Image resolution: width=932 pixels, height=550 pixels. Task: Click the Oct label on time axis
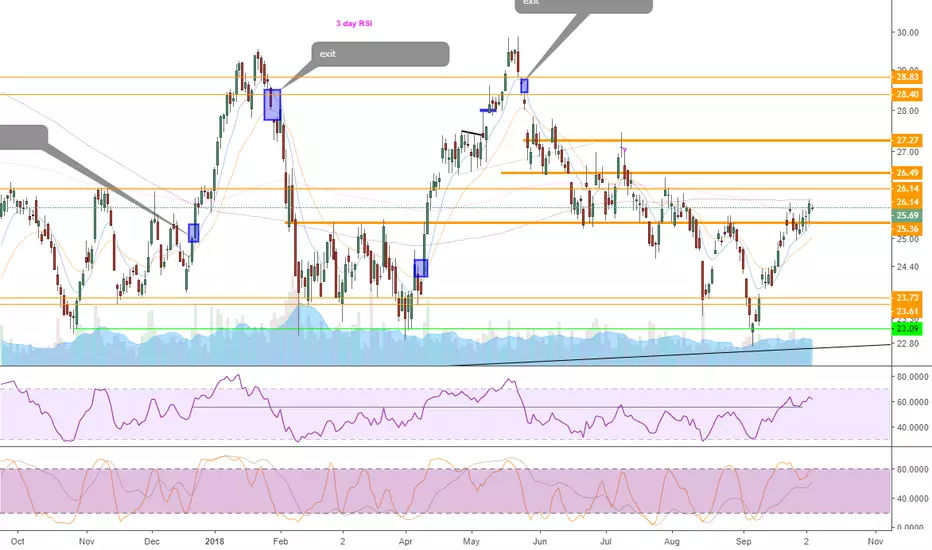(18, 542)
